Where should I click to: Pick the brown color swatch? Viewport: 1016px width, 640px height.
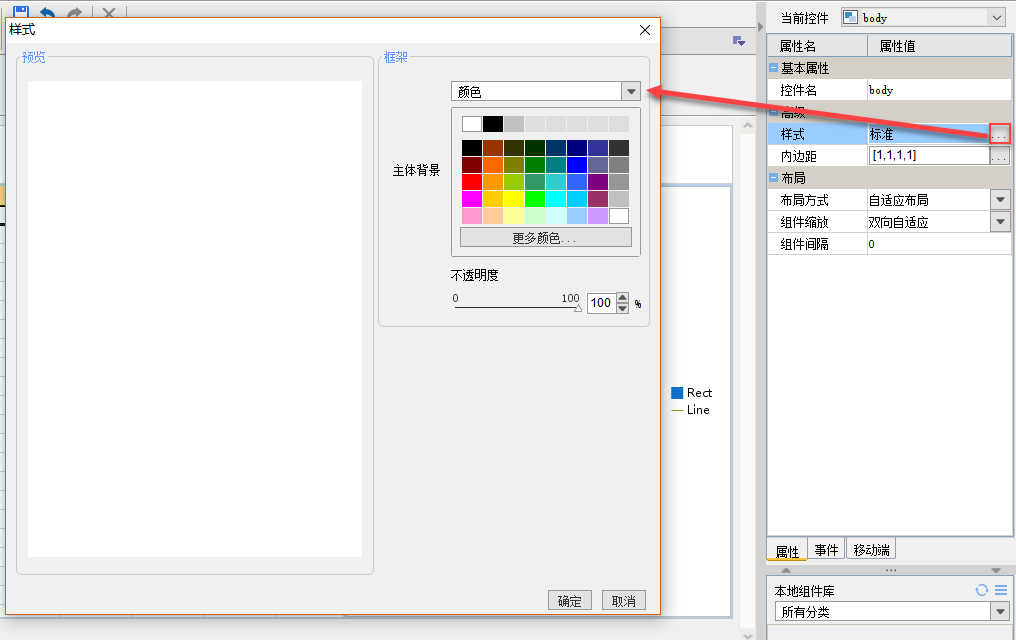coord(492,148)
